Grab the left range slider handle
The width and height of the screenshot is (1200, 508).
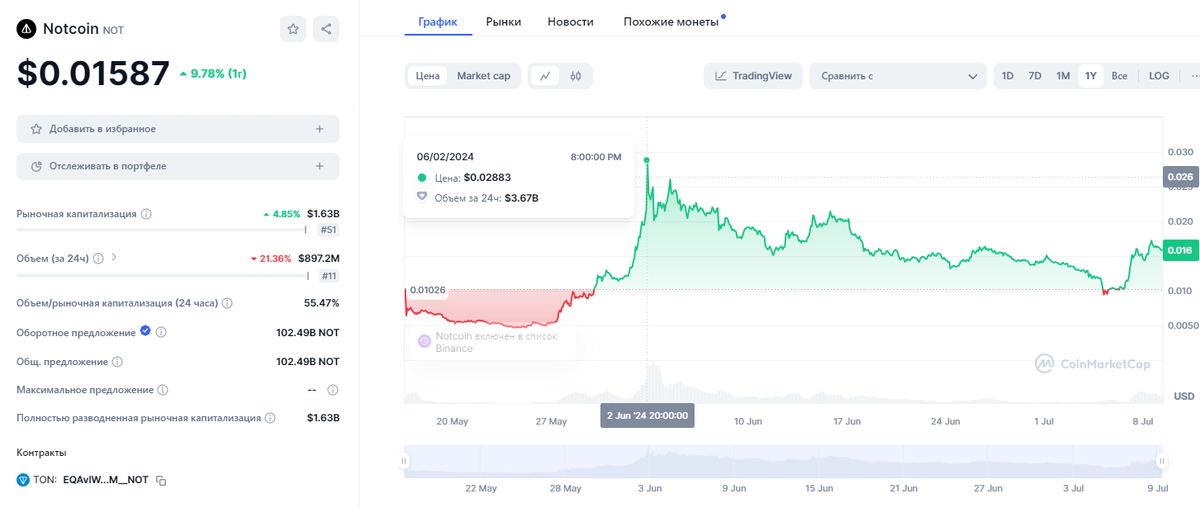click(405, 461)
